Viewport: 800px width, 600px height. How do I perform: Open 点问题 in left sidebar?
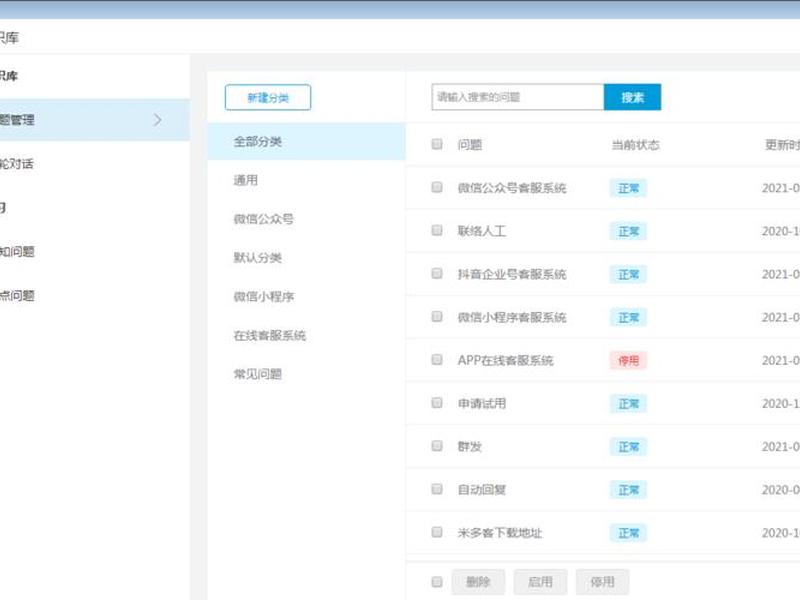click(x=17, y=295)
